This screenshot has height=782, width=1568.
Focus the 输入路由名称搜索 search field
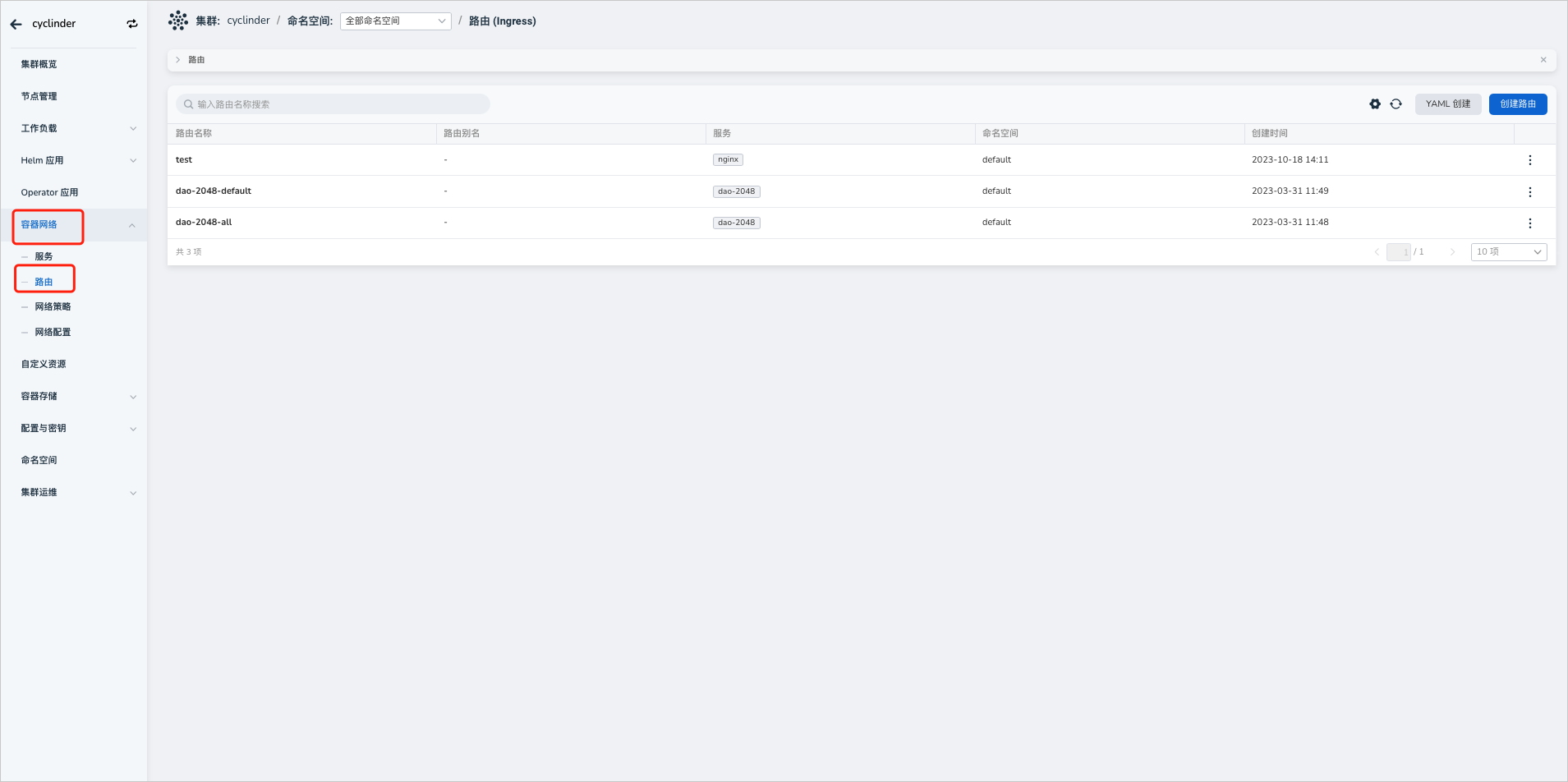click(x=333, y=104)
